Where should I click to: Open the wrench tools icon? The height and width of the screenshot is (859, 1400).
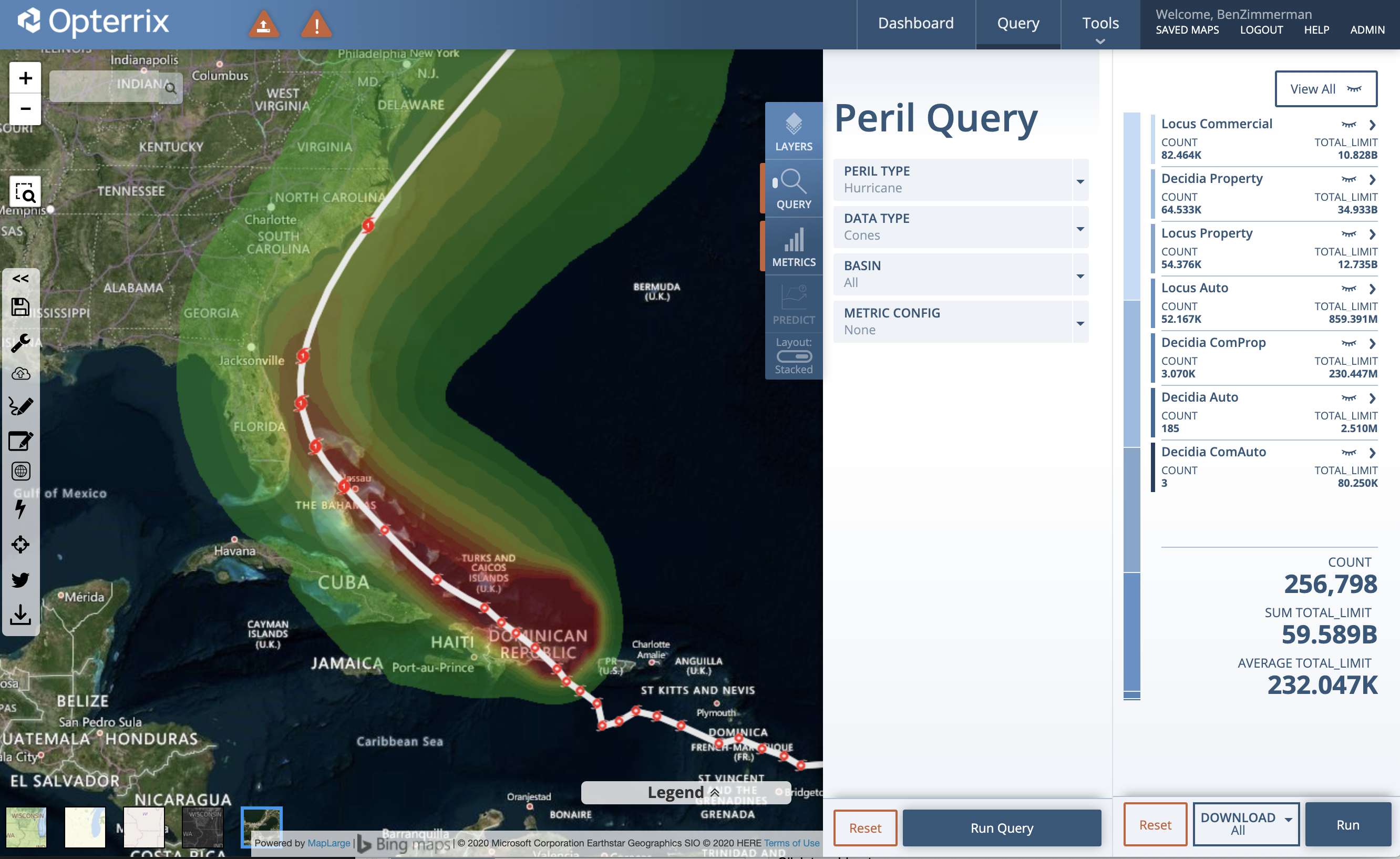point(20,343)
